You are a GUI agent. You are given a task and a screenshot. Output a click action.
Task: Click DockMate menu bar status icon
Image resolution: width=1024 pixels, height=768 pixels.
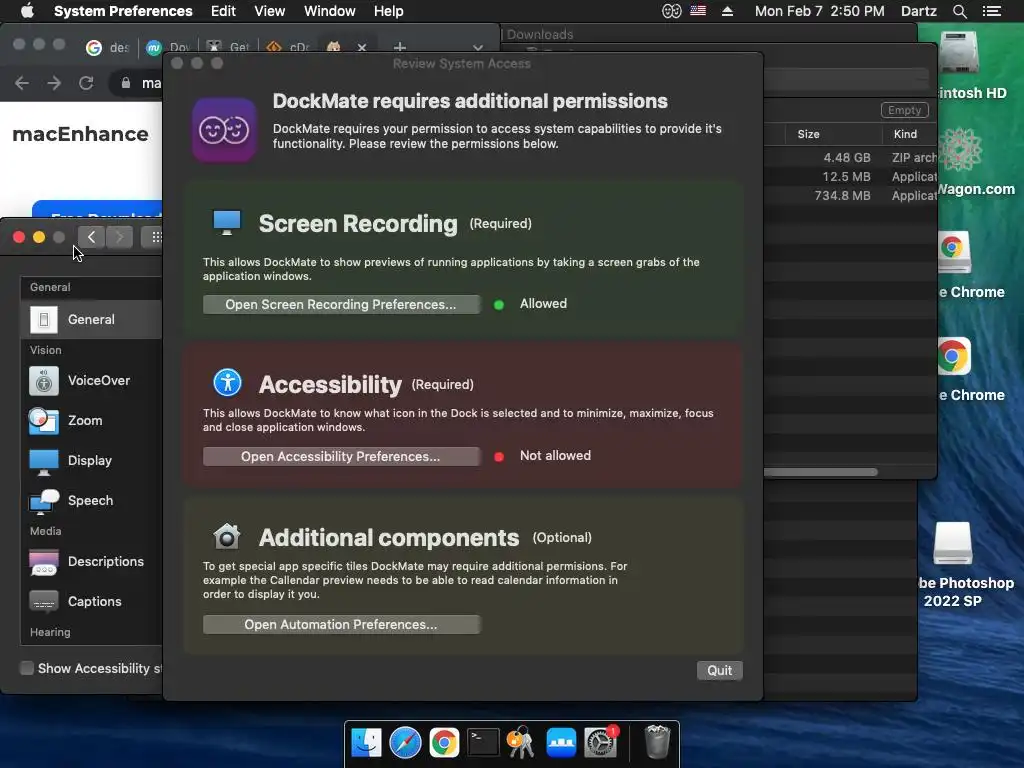tap(671, 11)
